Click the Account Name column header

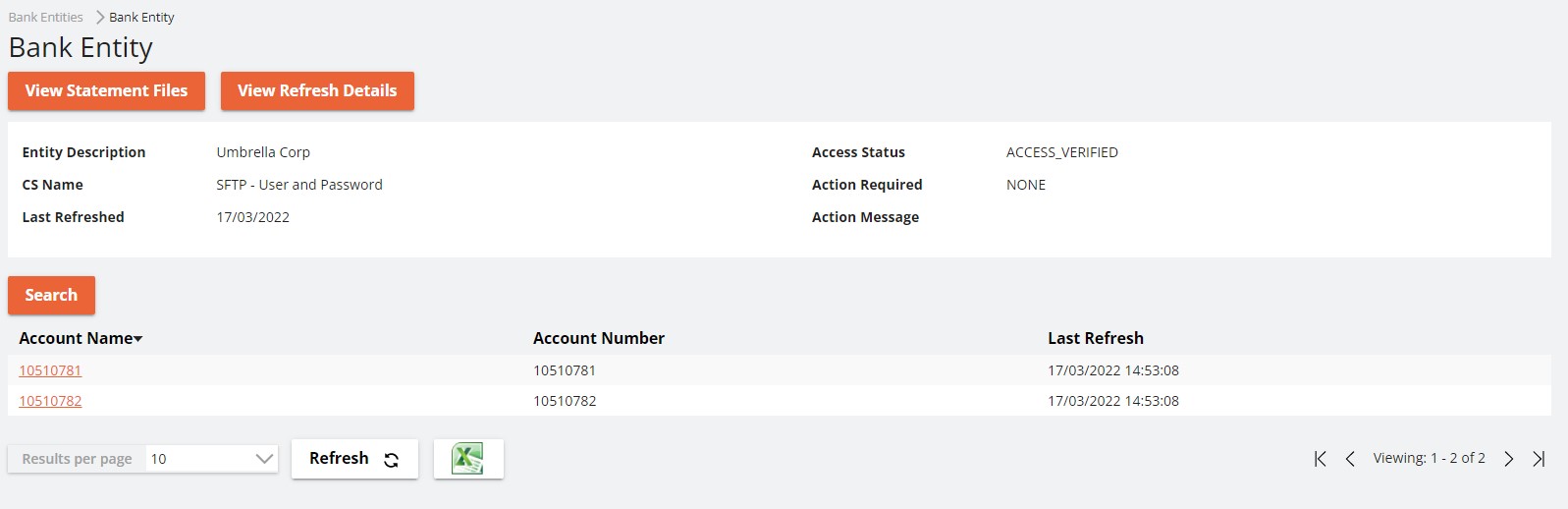76,338
